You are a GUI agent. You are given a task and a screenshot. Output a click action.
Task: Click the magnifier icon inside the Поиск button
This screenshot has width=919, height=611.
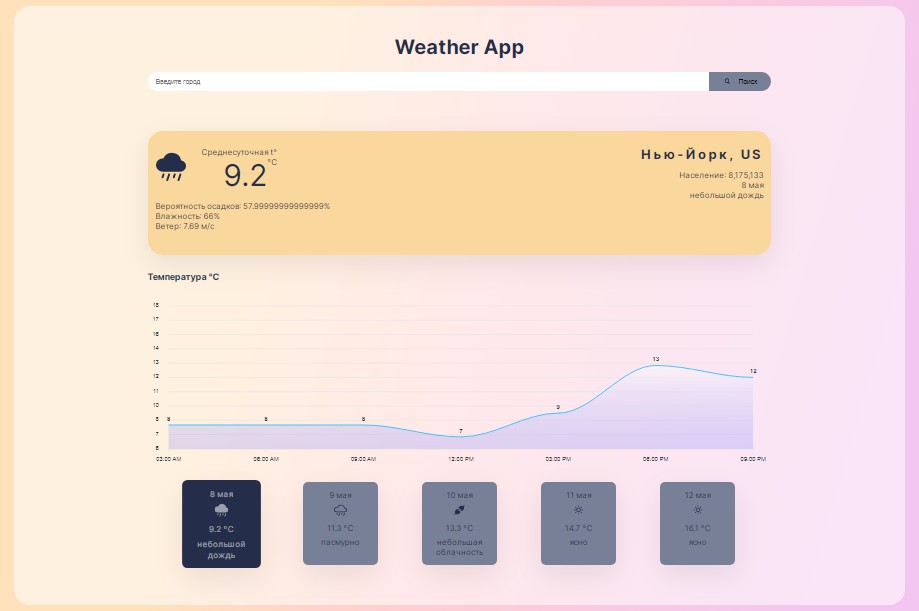727,81
